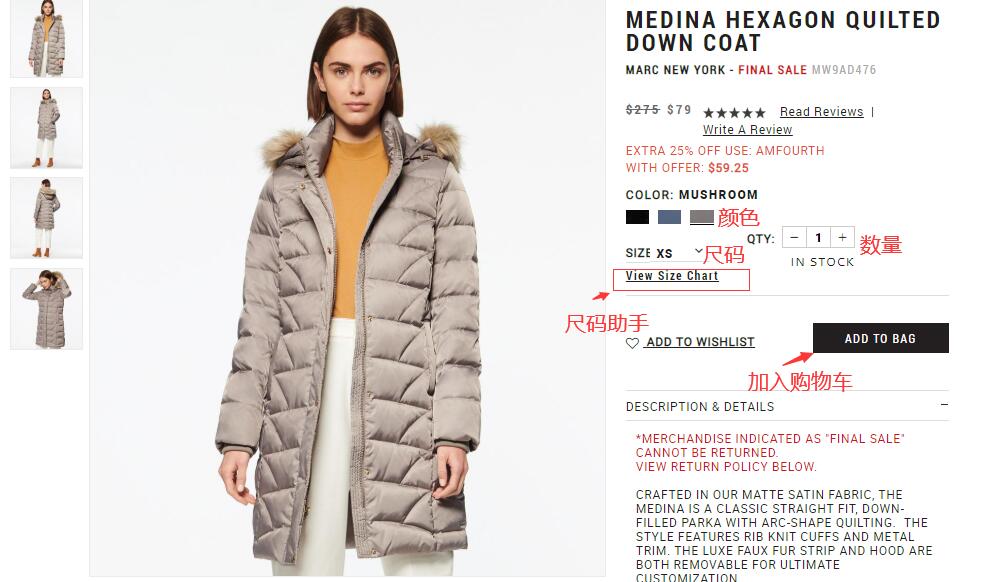Click the Read Reviews link
The width and height of the screenshot is (982, 582).
(x=821, y=112)
